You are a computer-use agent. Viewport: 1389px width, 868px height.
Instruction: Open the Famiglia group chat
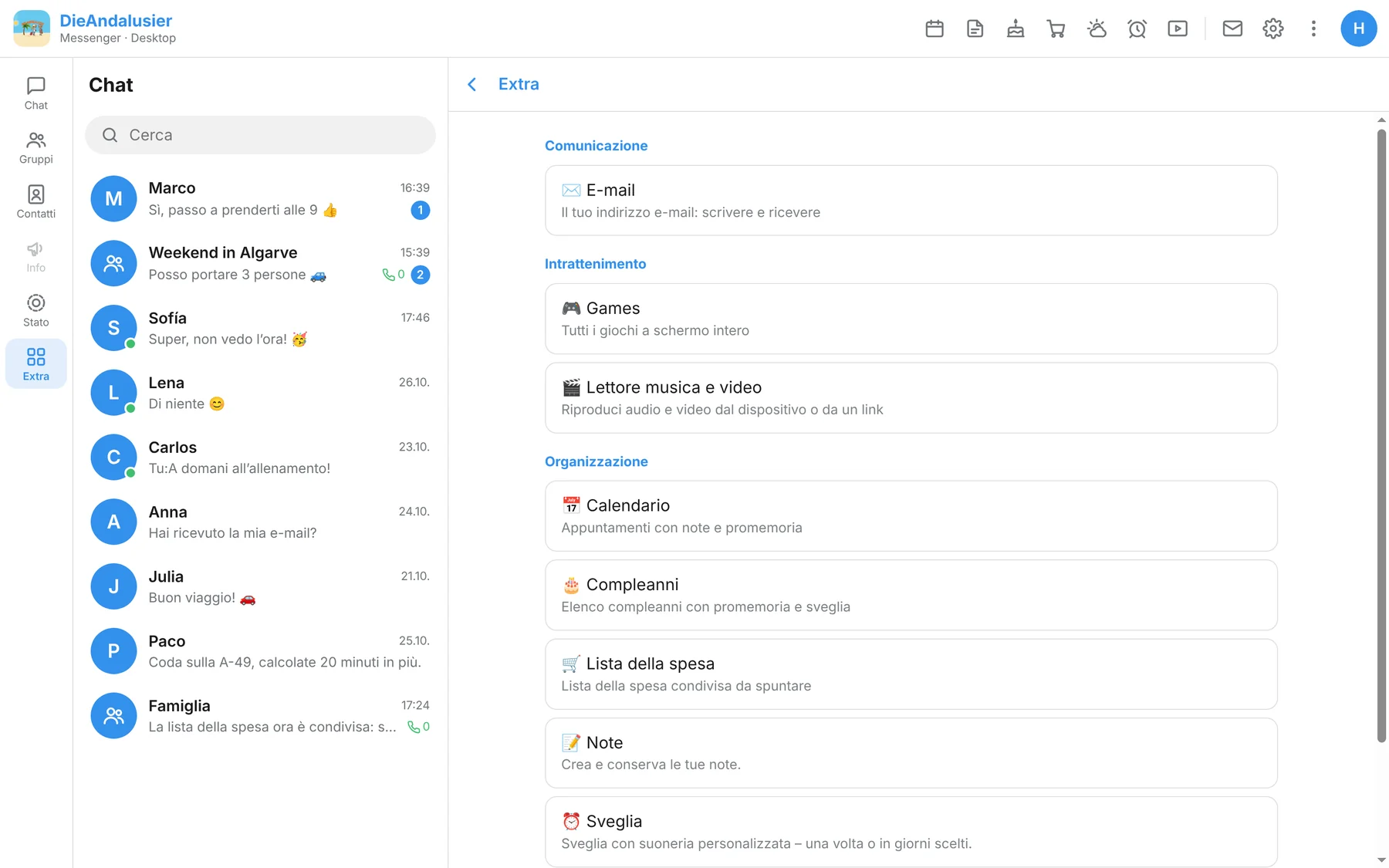point(260,716)
